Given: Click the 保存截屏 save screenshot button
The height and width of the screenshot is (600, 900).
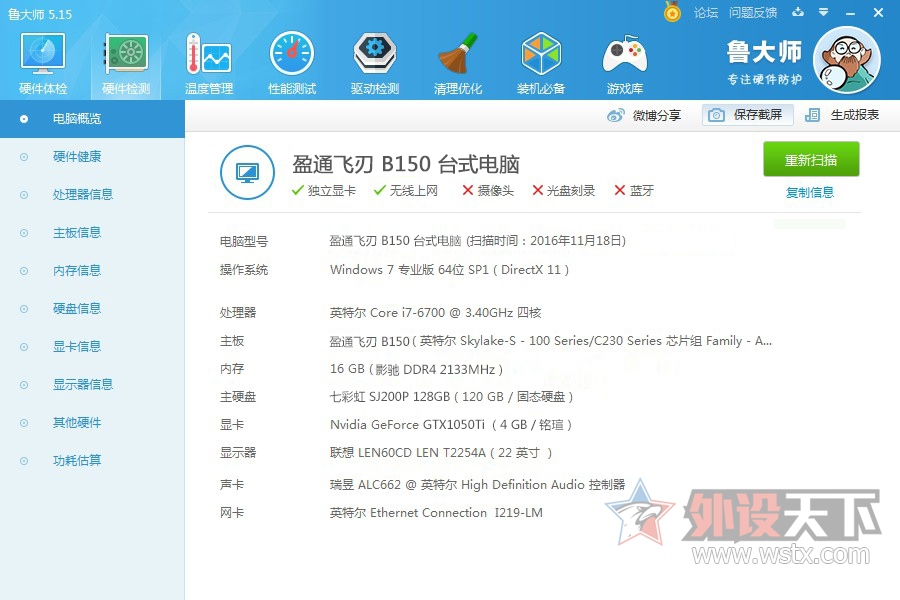Looking at the screenshot, I should pos(747,115).
